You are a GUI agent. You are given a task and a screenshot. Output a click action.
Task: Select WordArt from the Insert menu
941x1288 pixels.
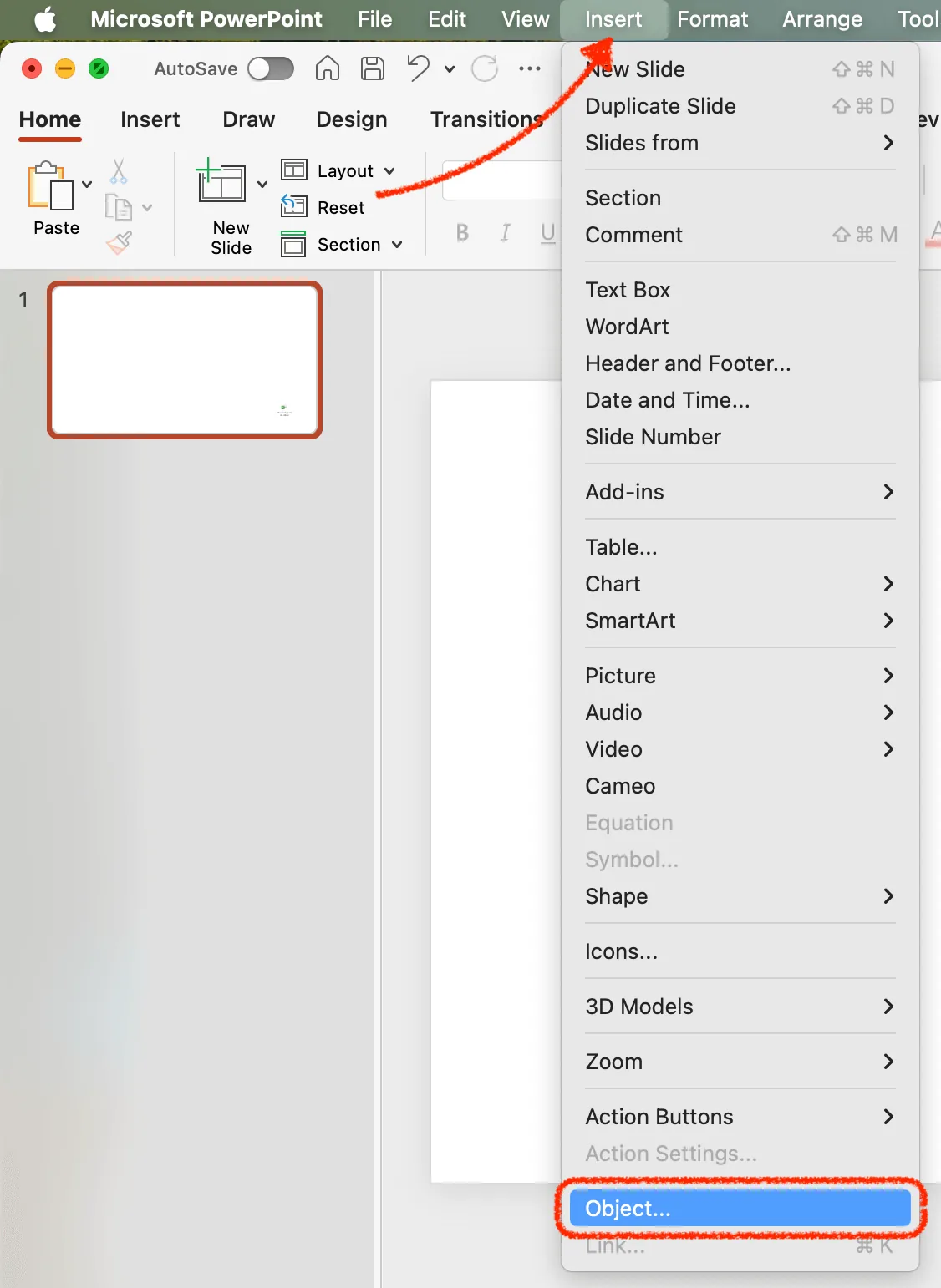point(740,327)
